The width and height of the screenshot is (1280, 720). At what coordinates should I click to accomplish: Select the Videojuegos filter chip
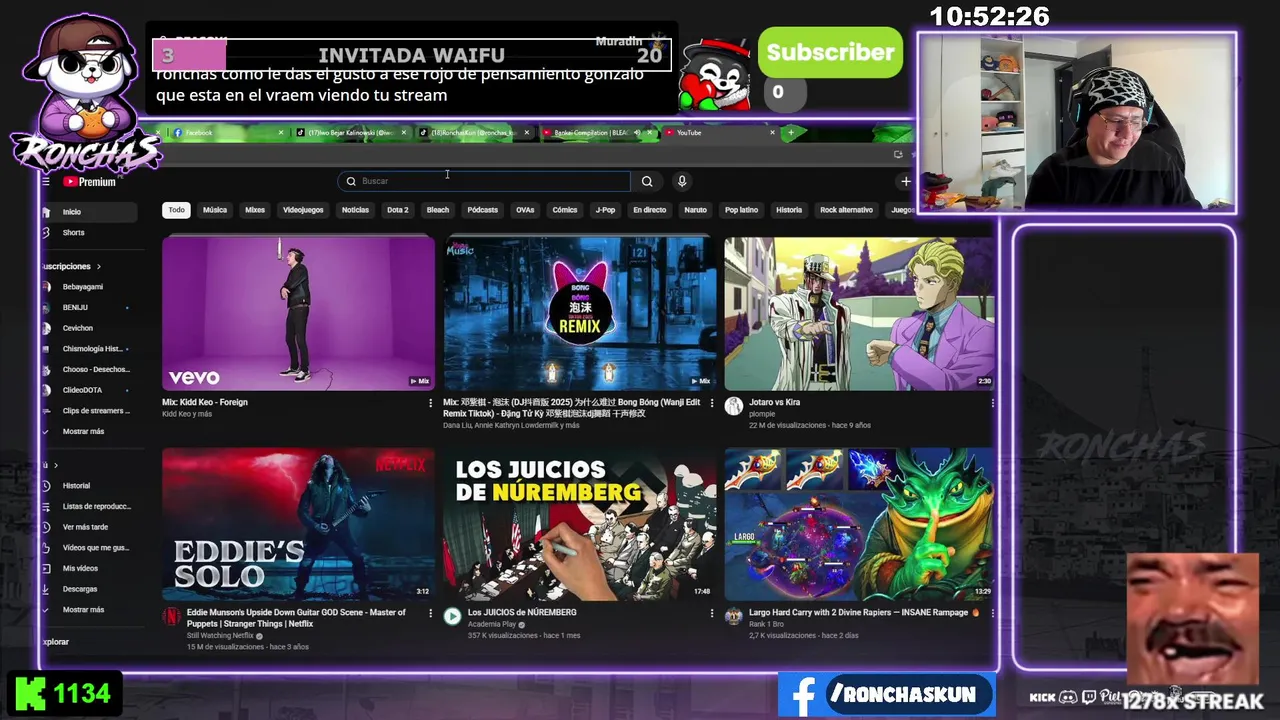click(x=303, y=210)
